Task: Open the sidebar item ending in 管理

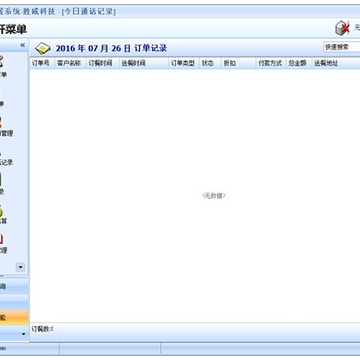Action: click(x=6, y=127)
